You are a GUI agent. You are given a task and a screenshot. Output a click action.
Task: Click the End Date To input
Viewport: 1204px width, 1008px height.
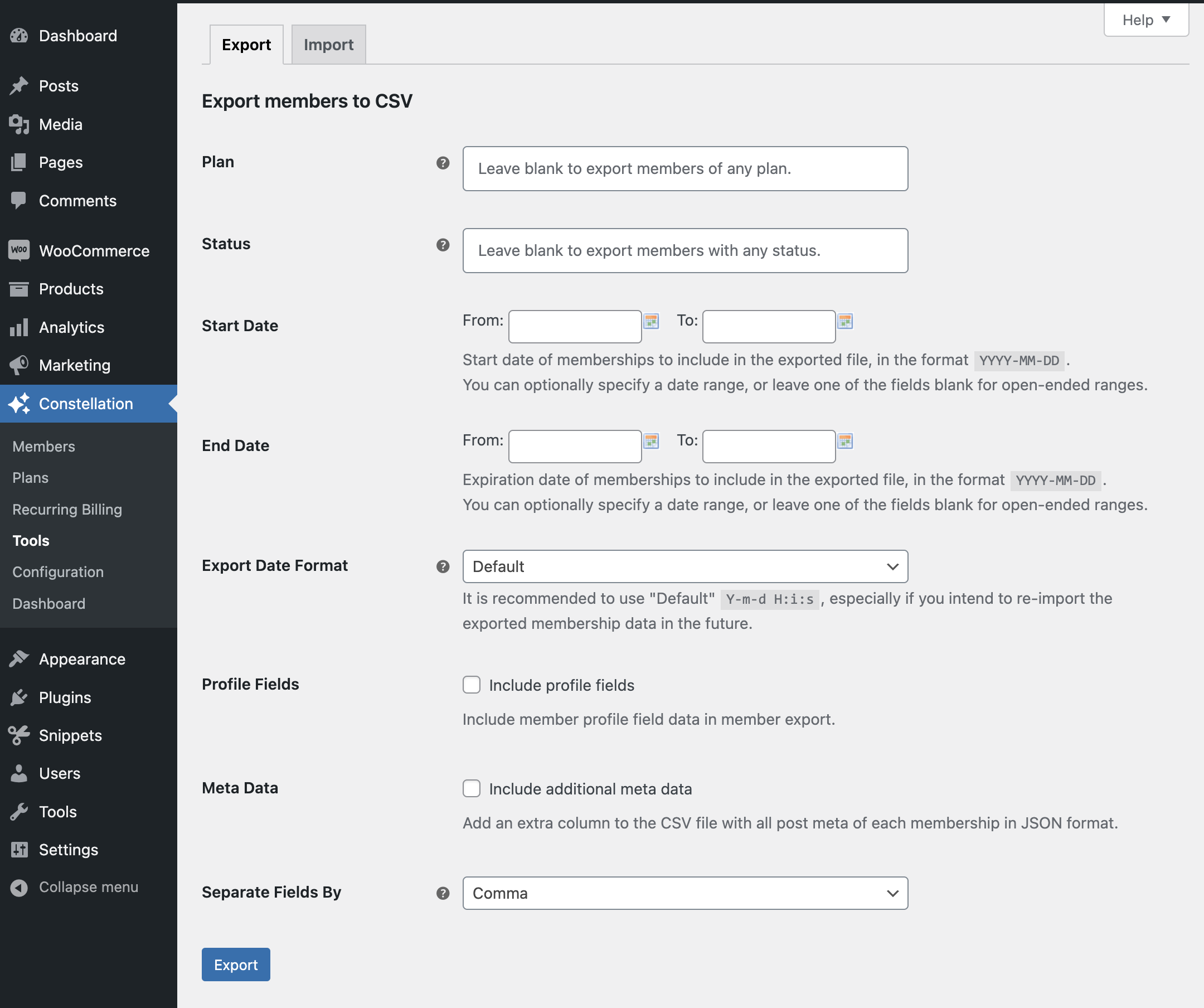click(769, 447)
